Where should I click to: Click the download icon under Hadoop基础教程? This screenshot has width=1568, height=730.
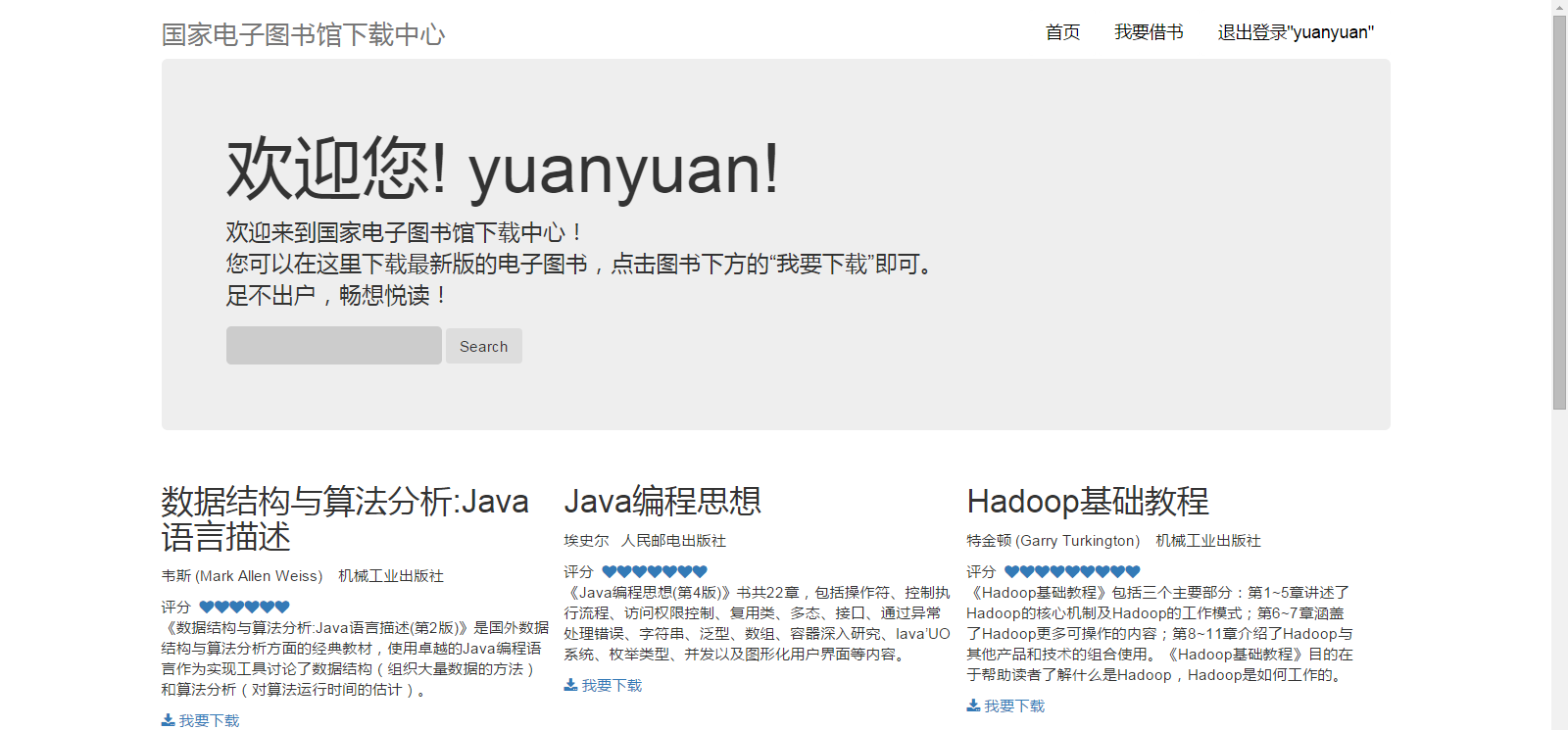point(973,706)
